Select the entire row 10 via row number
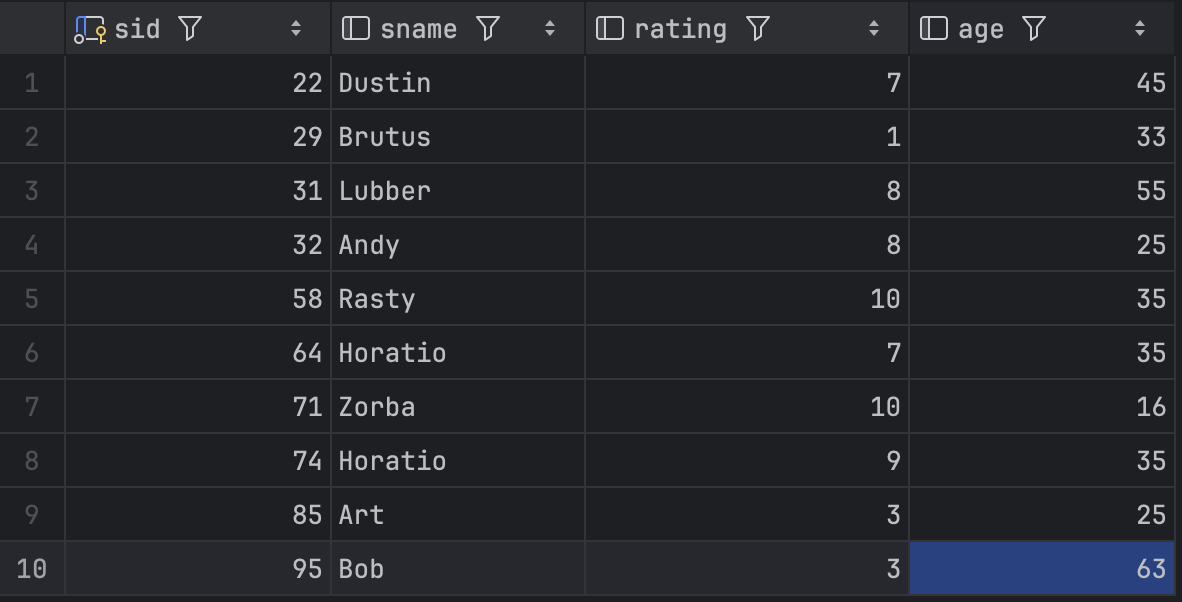 point(32,568)
